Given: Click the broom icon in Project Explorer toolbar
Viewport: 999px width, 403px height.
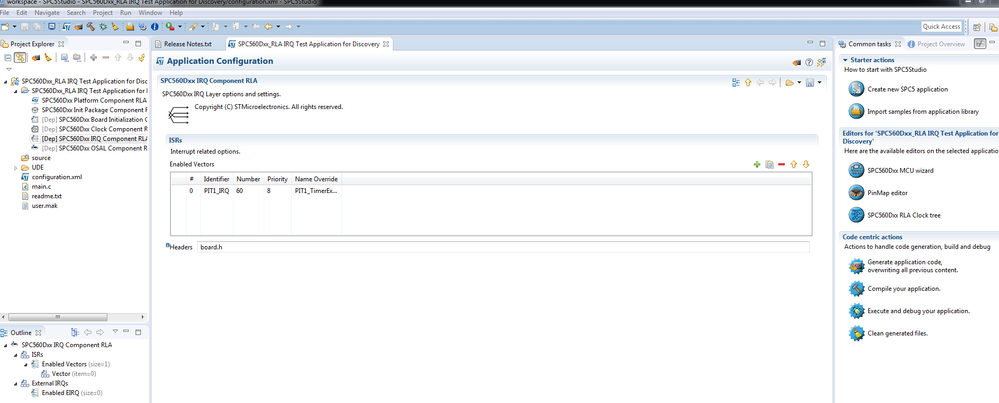Looking at the screenshot, I should [47, 58].
